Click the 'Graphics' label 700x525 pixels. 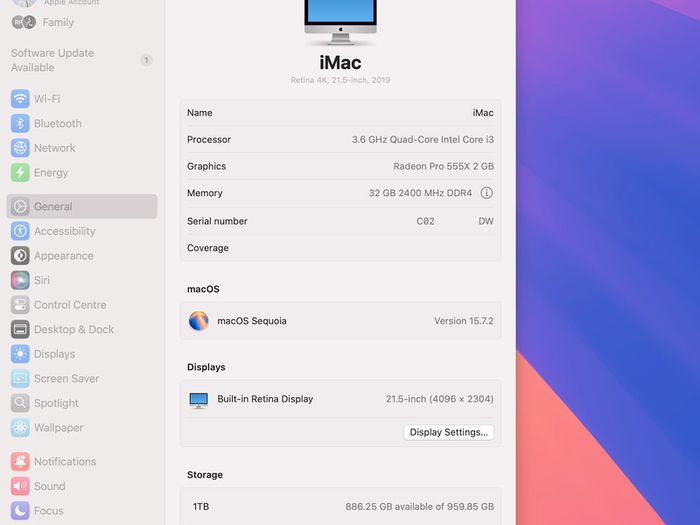pos(206,166)
